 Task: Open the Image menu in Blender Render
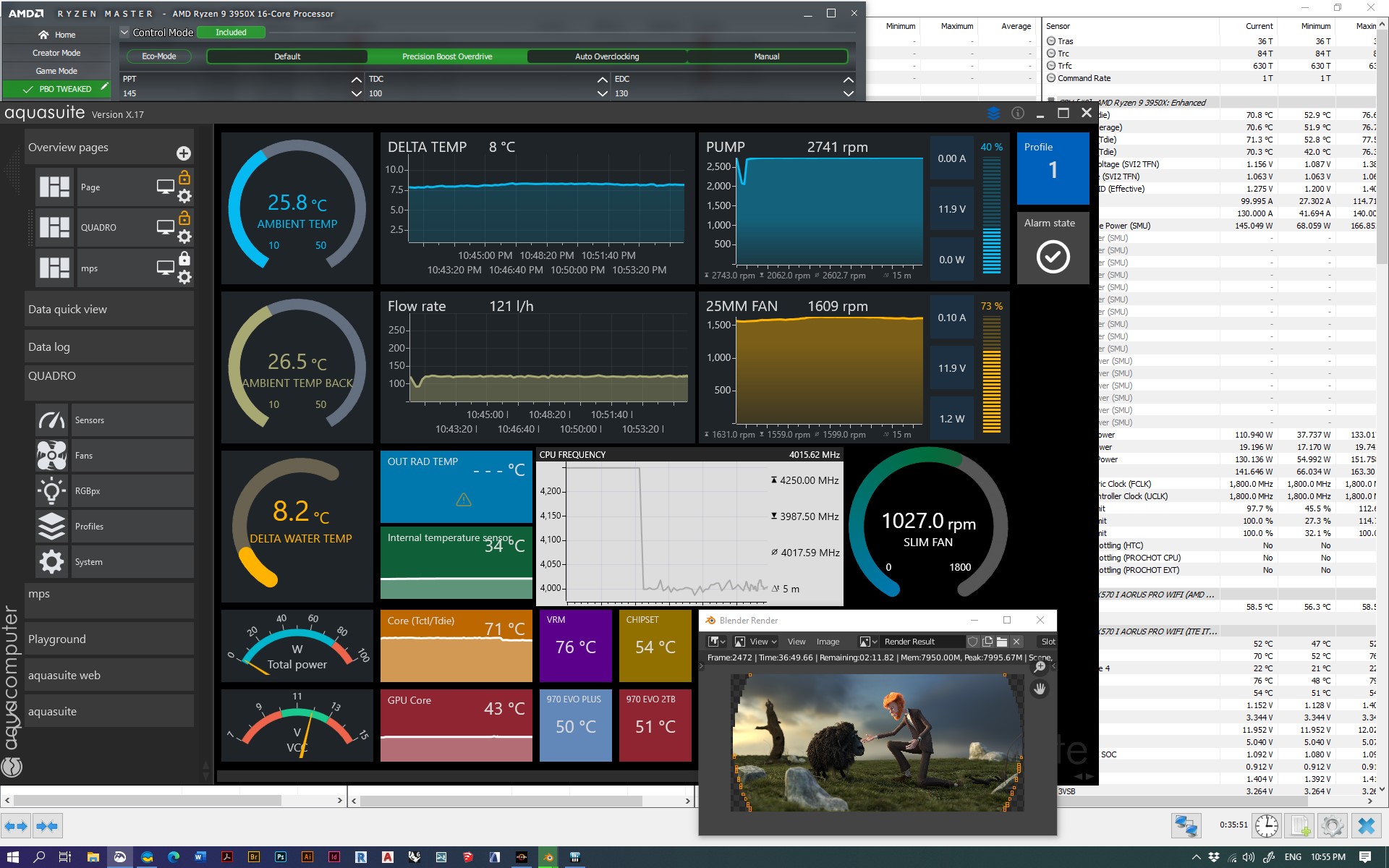[x=828, y=642]
